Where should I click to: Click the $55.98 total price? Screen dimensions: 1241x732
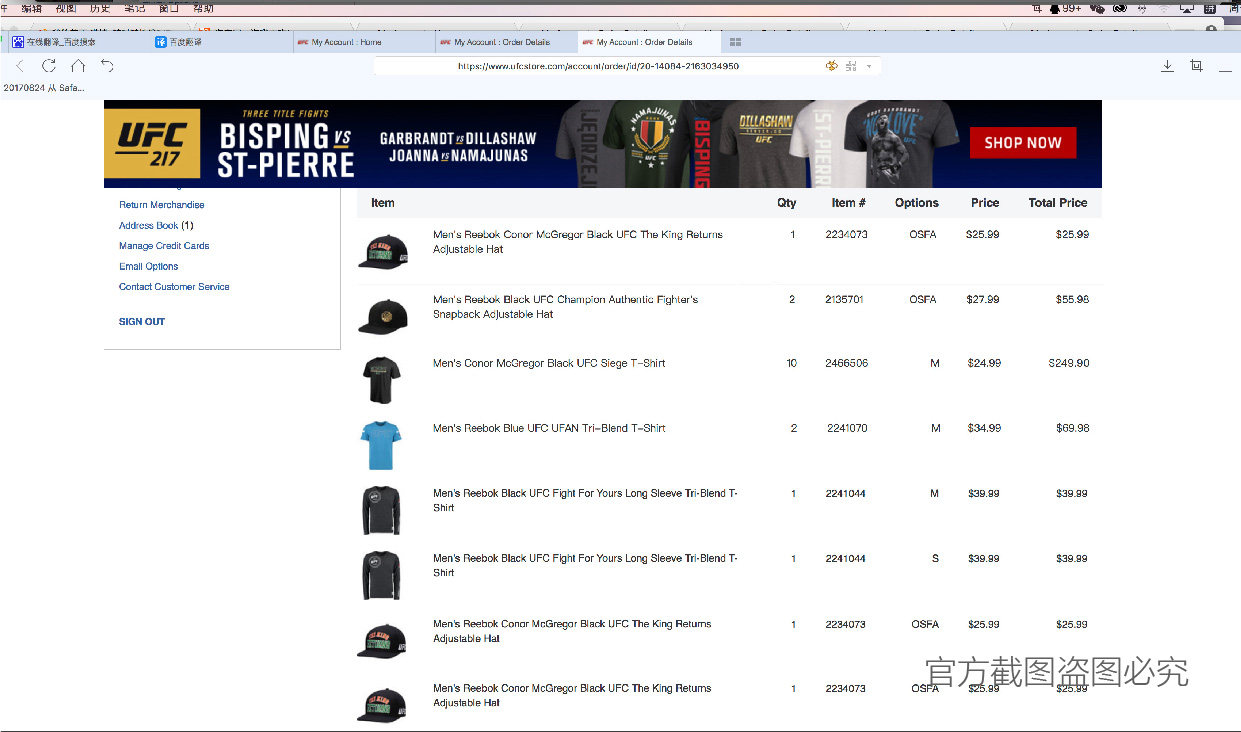(1072, 300)
